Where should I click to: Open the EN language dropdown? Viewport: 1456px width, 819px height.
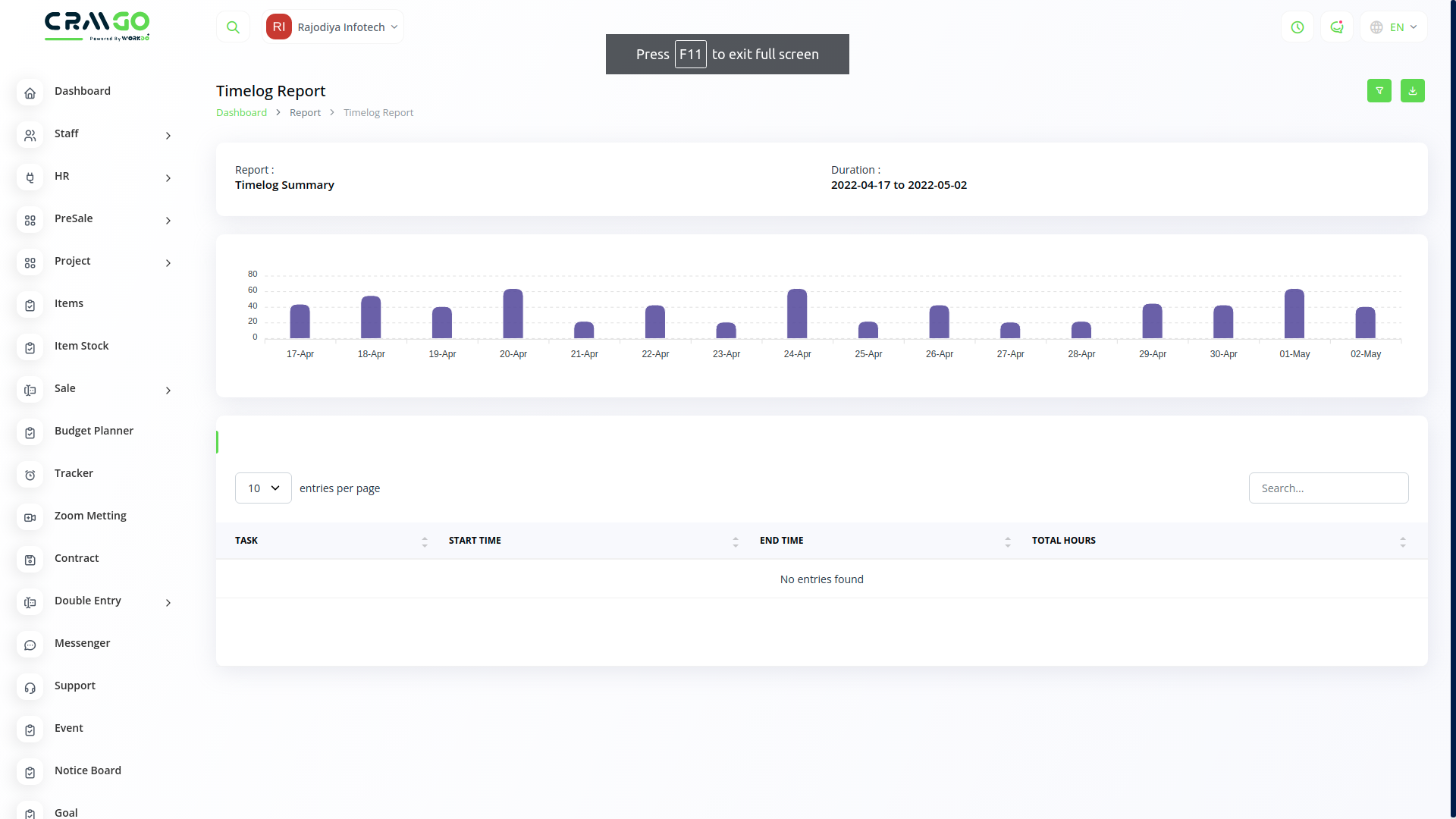pyautogui.click(x=1394, y=27)
